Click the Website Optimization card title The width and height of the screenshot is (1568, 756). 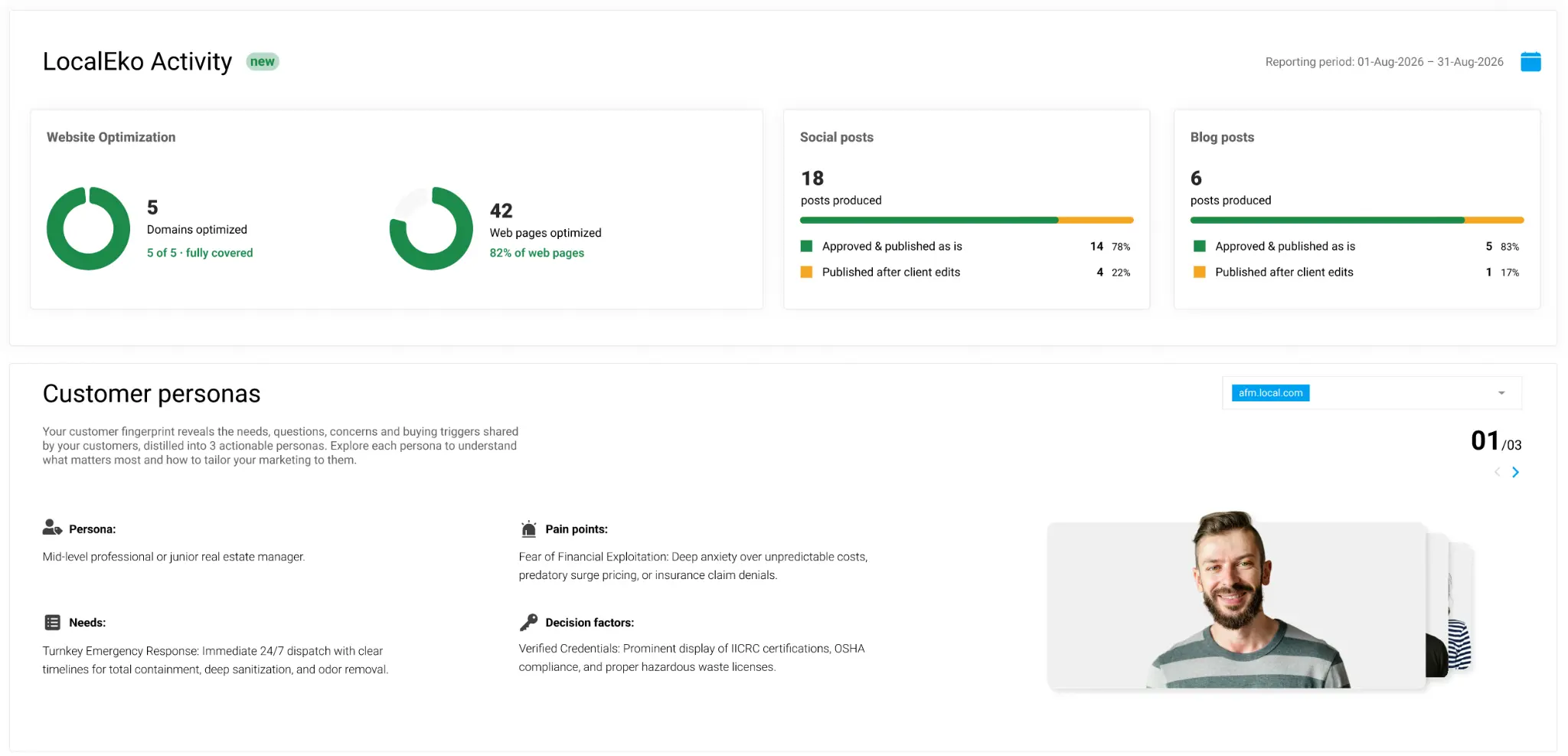tap(111, 137)
